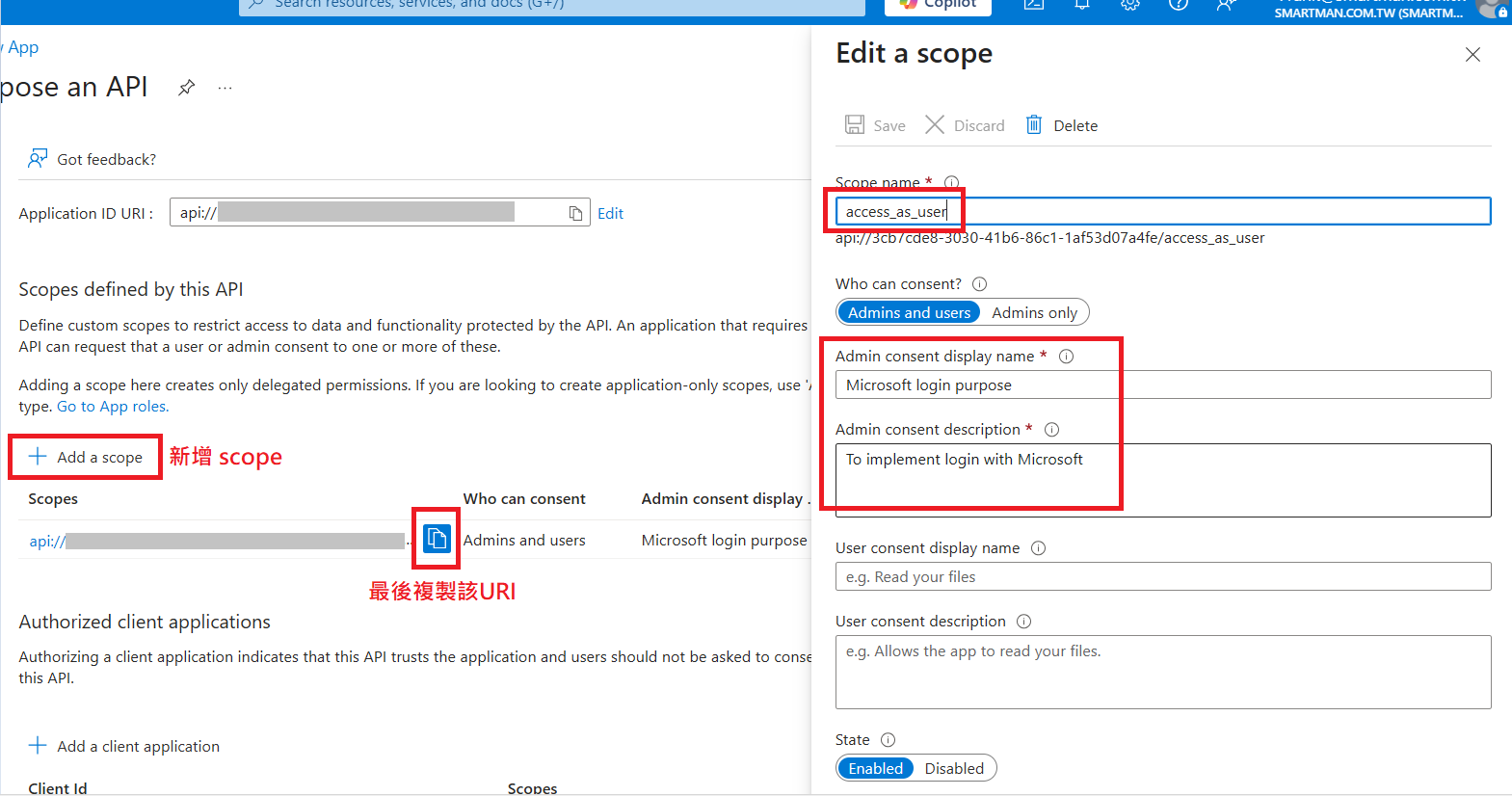
Task: Click the Add a client application label
Action: tap(138, 746)
